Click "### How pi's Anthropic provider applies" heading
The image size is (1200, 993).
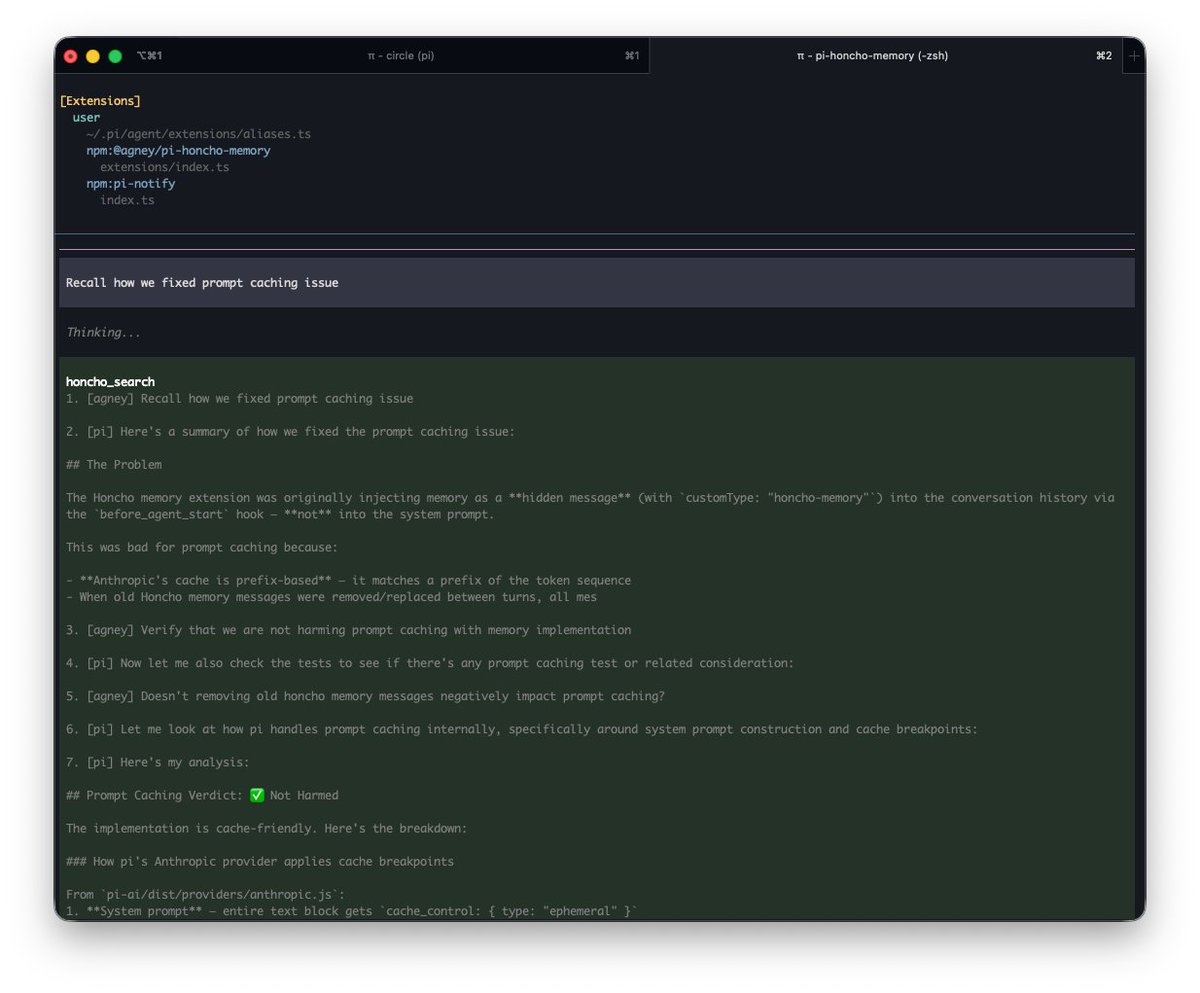point(260,861)
